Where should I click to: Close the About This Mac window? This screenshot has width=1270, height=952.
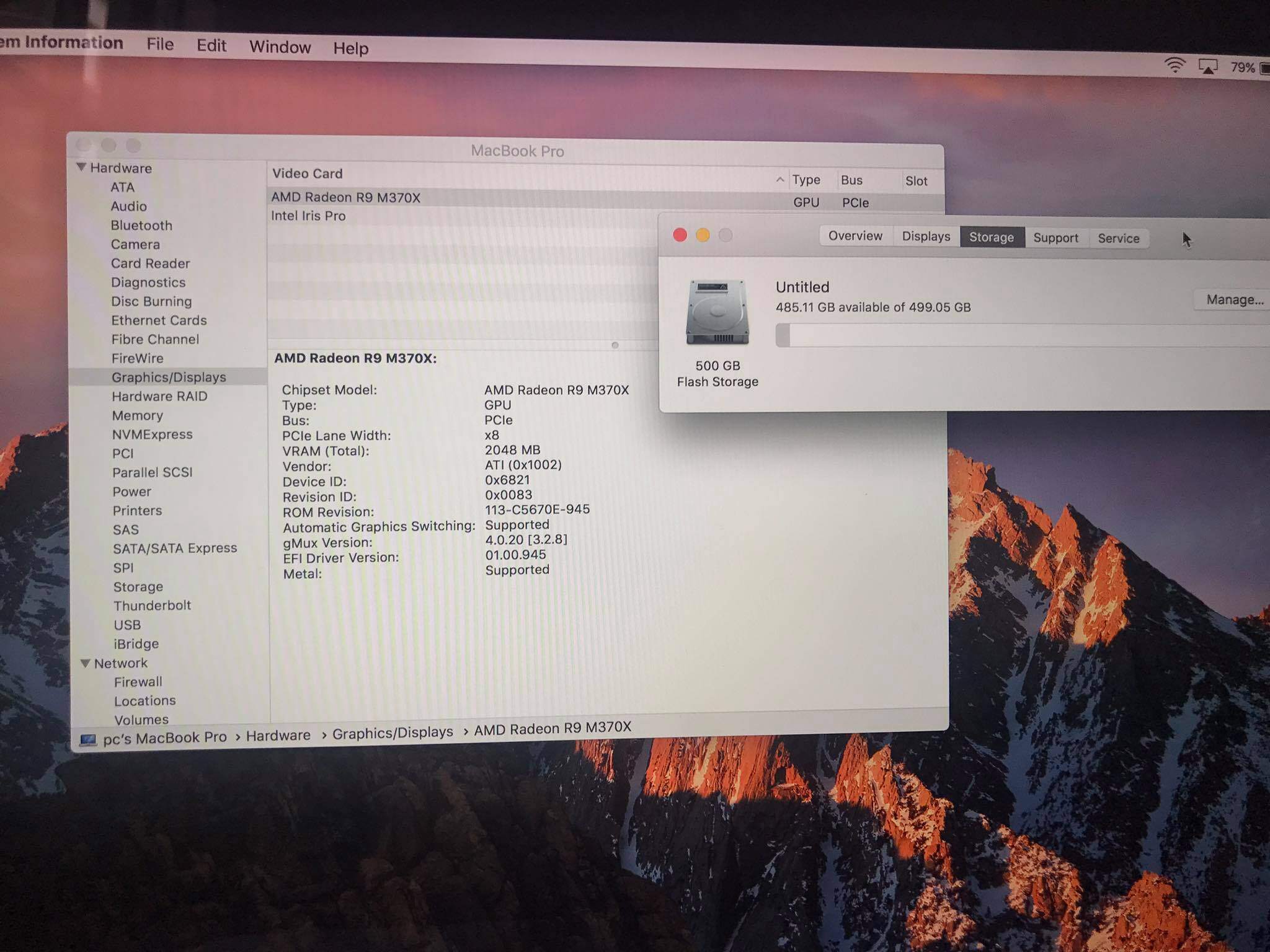[680, 235]
